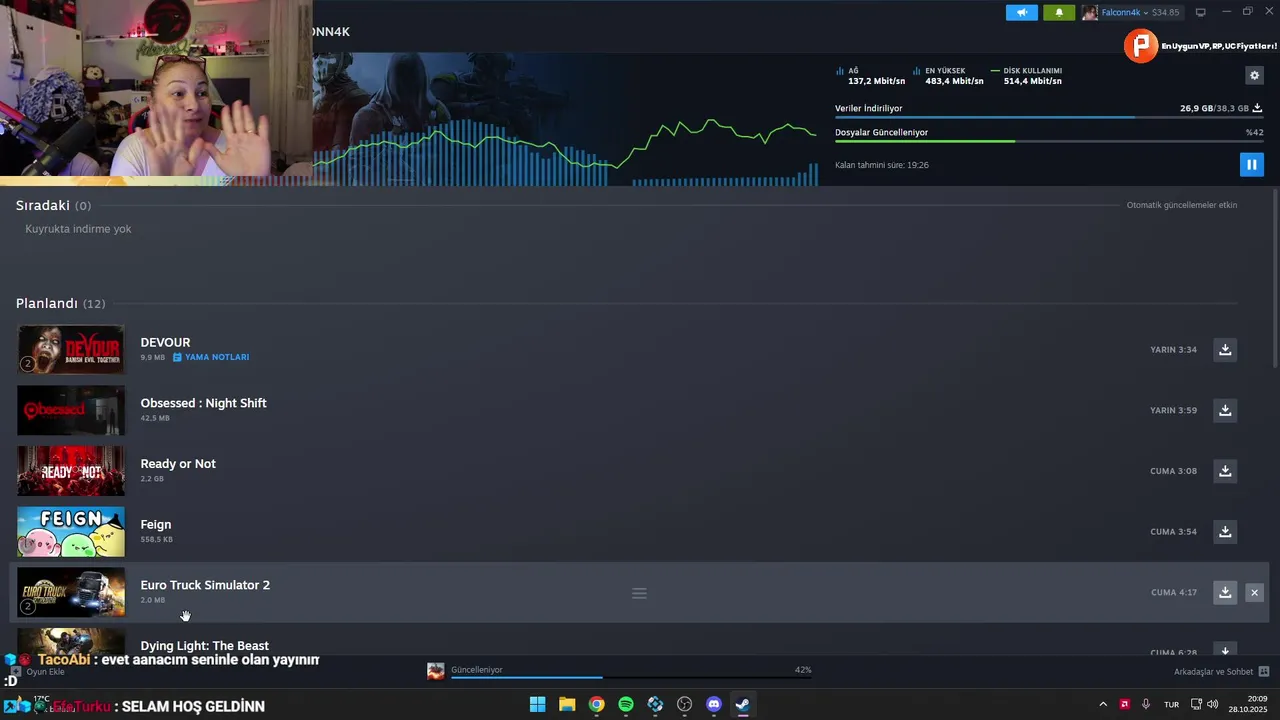
Task: Click TUR keyboard language indicator
Action: pyautogui.click(x=1171, y=705)
